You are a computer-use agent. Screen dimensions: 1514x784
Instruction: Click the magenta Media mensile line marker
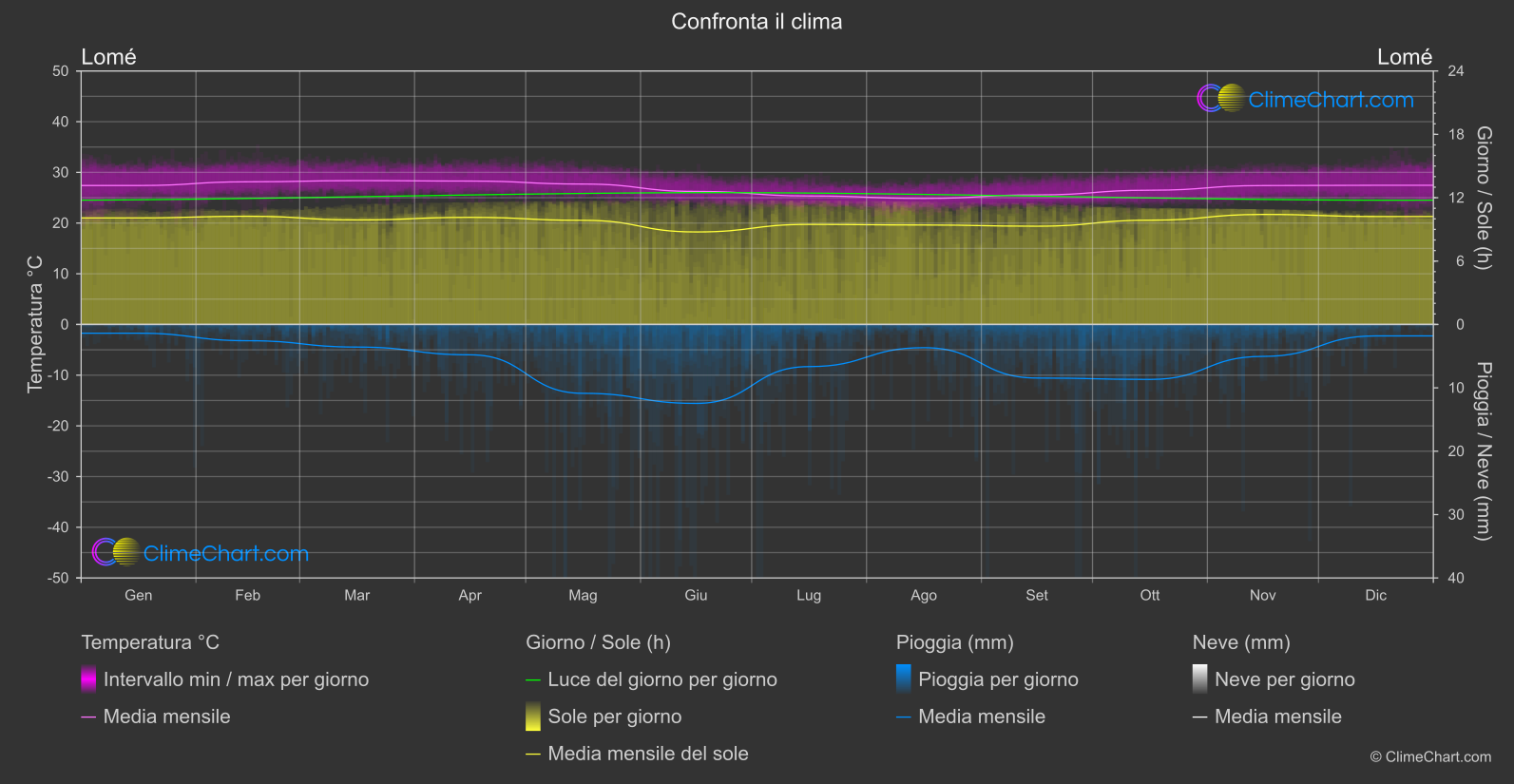pos(88,717)
